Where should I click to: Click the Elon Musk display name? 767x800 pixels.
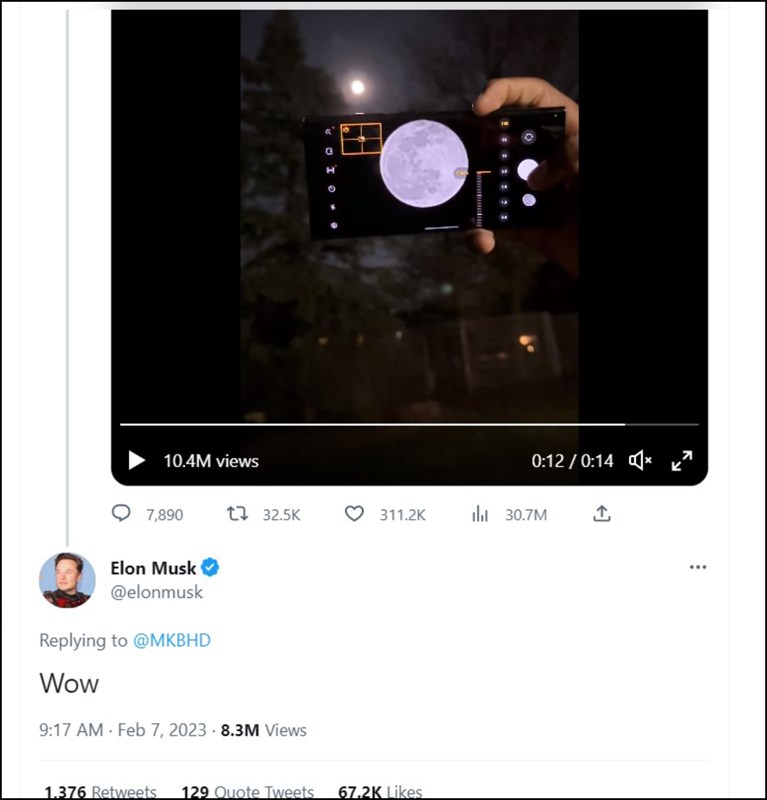point(153,568)
